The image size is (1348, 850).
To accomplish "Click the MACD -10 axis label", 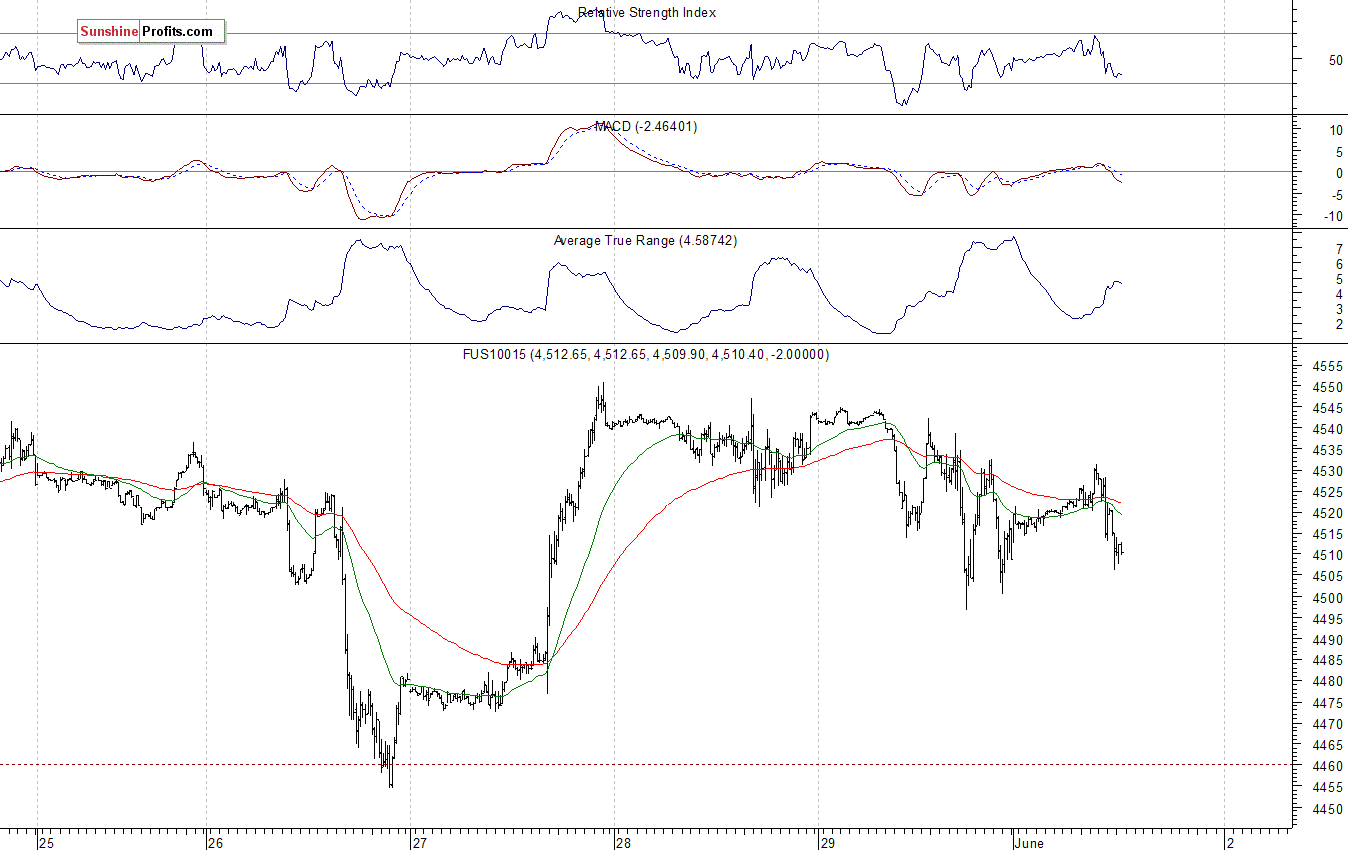I will 1333,216.
